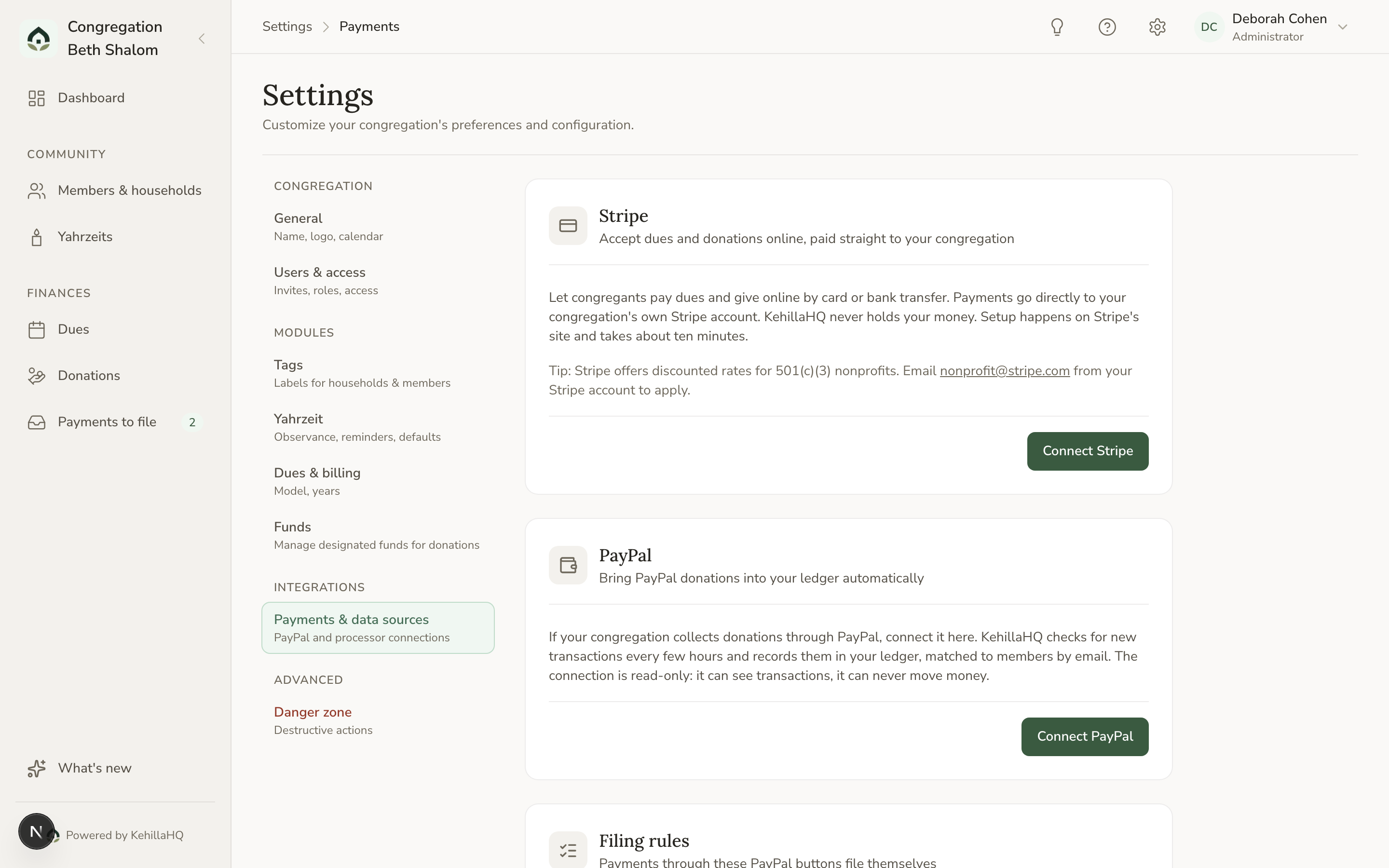1389x868 pixels.
Task: Click the Donations hand-heart icon
Action: [x=37, y=376]
